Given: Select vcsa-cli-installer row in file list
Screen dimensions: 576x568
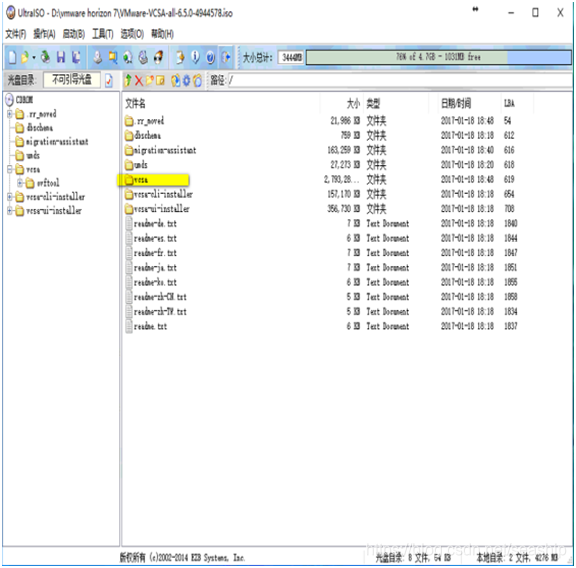Looking at the screenshot, I should coord(158,194).
